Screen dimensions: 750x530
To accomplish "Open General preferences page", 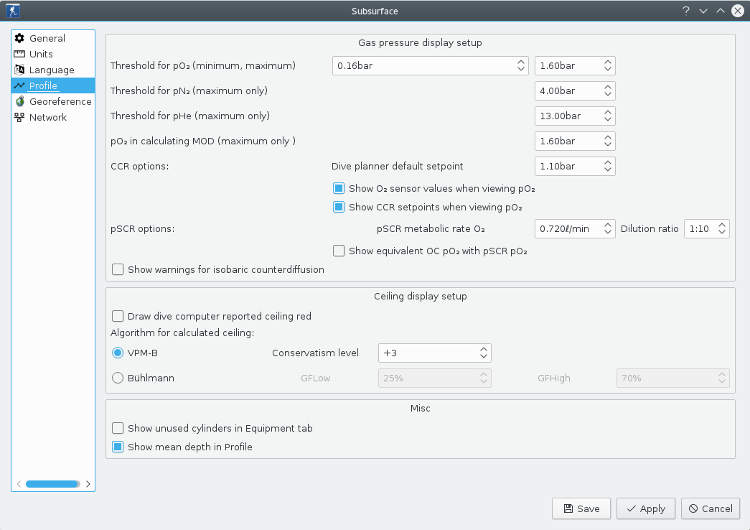I will tap(53, 38).
